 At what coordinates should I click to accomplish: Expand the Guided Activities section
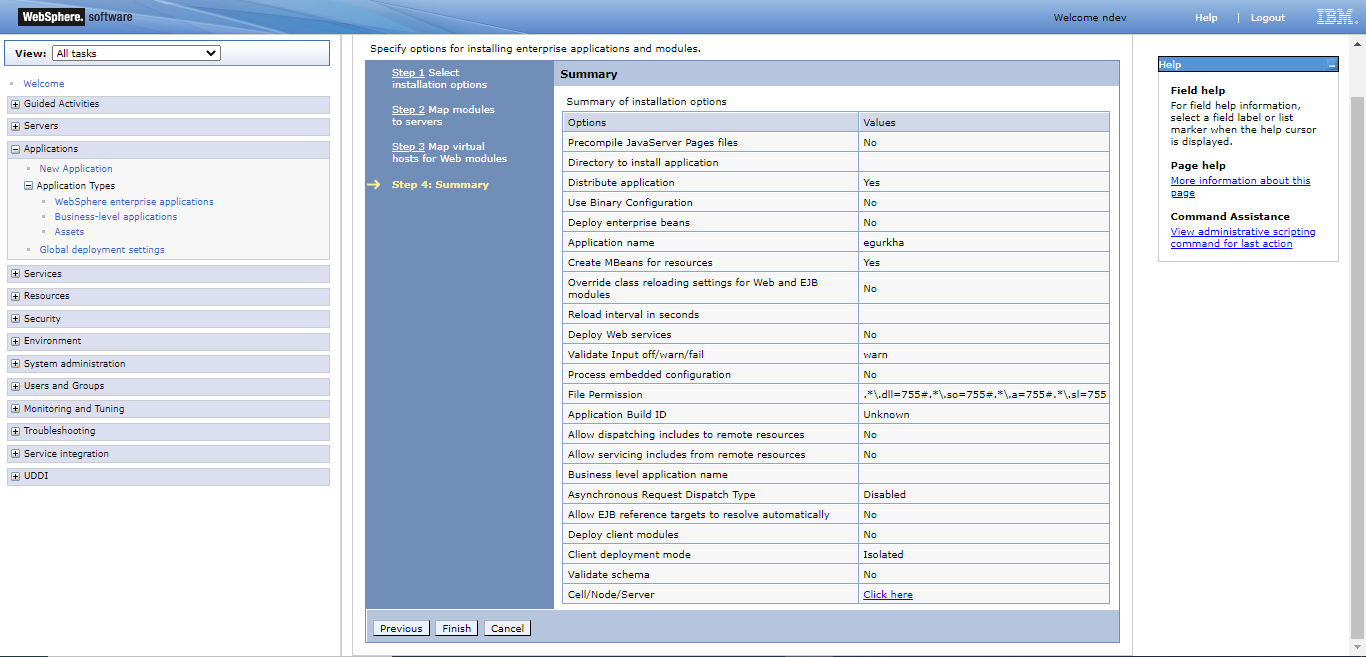tap(15, 104)
